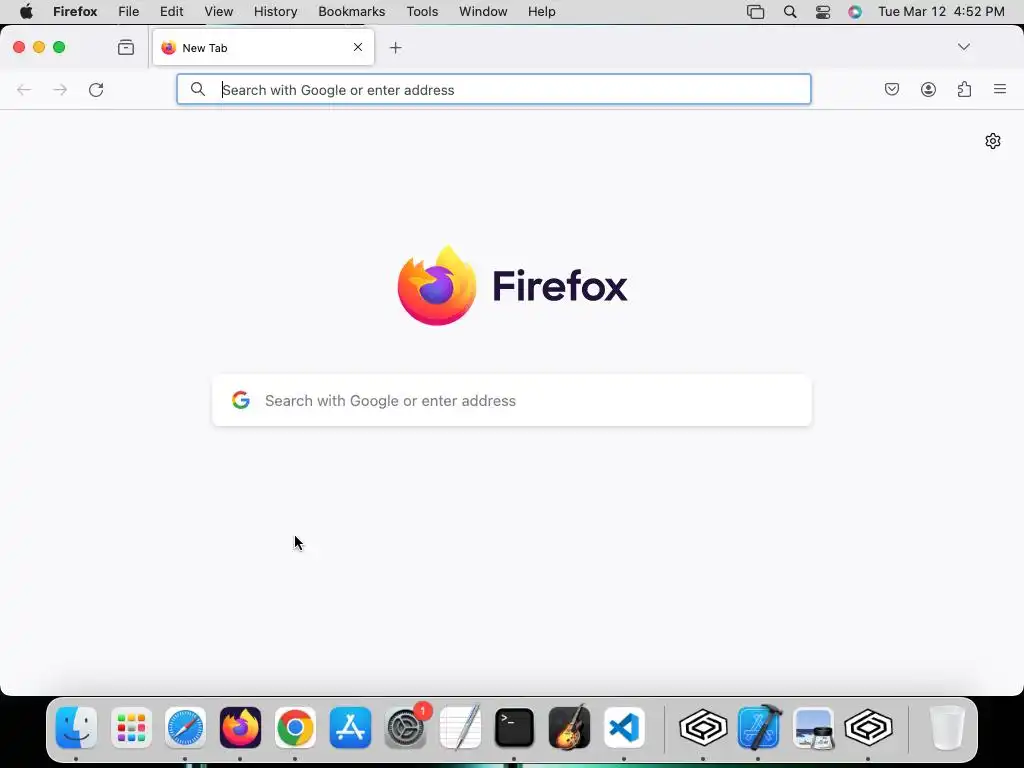Screen dimensions: 1024x768
Task: Select the New Tab tab
Action: [263, 47]
